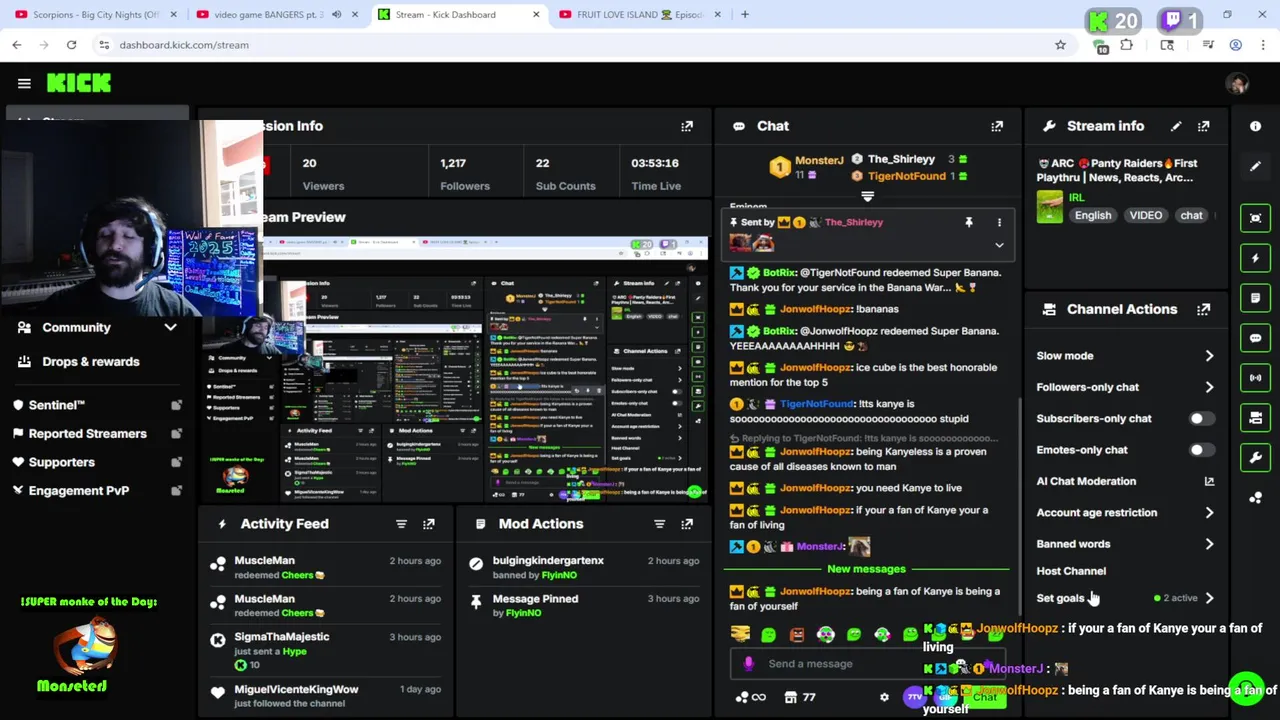Click the IRL category link
The image size is (1280, 720).
pyautogui.click(x=1076, y=198)
